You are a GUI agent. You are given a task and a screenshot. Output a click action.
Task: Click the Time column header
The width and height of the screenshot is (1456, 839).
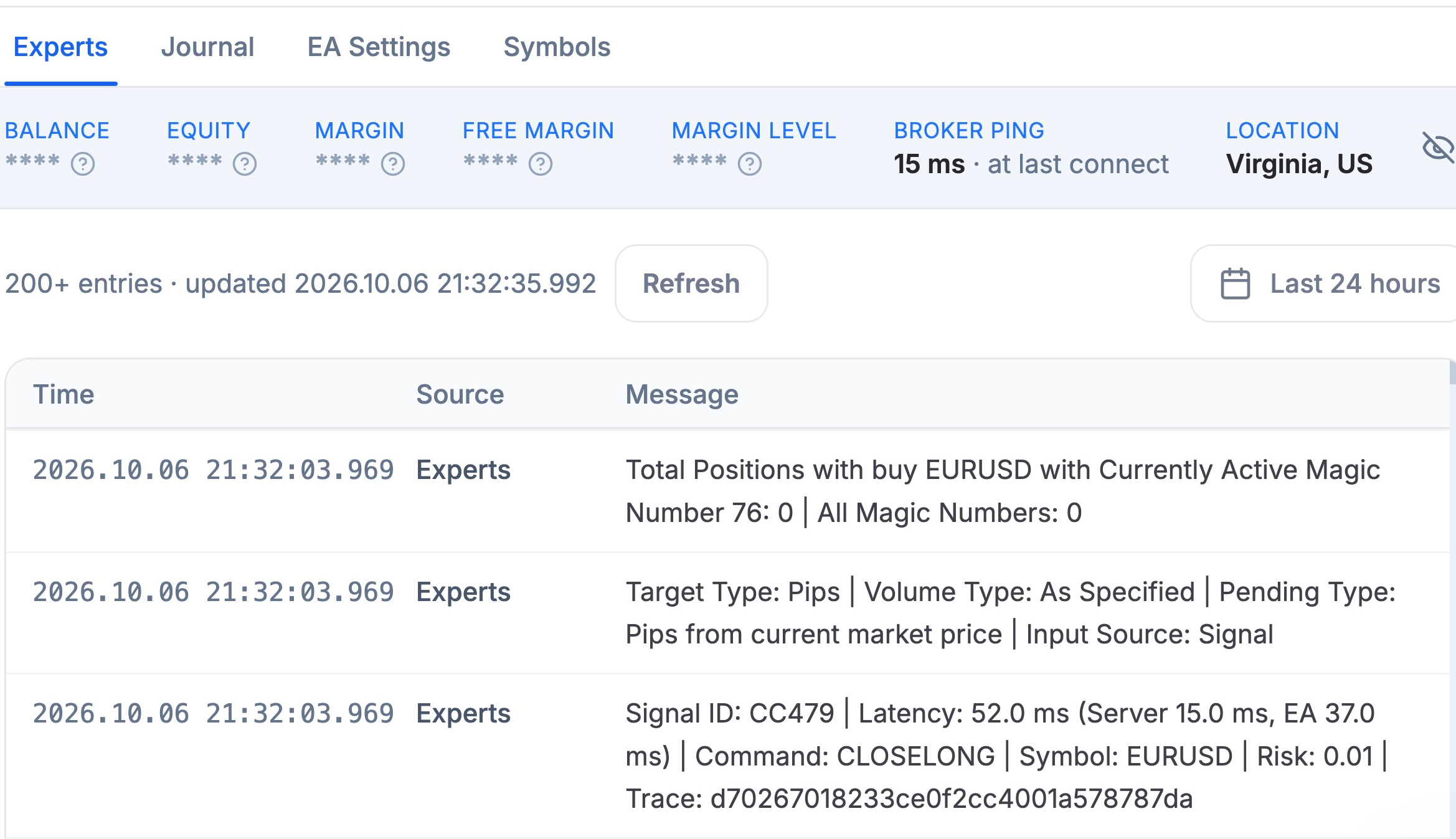64,394
